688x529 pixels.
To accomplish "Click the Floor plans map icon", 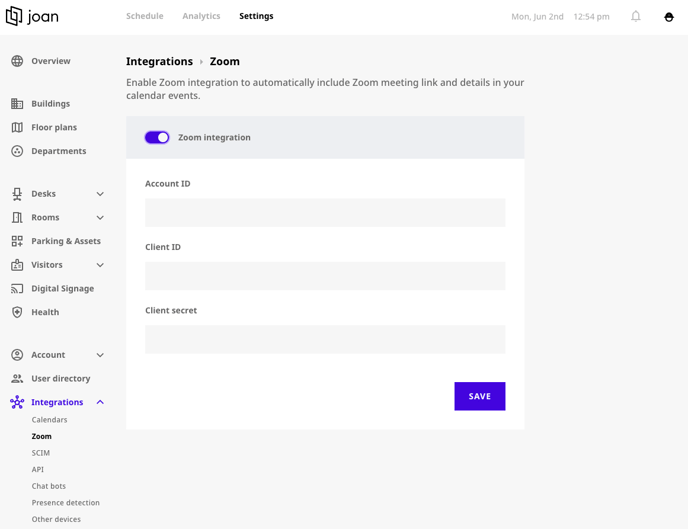I will tap(17, 127).
